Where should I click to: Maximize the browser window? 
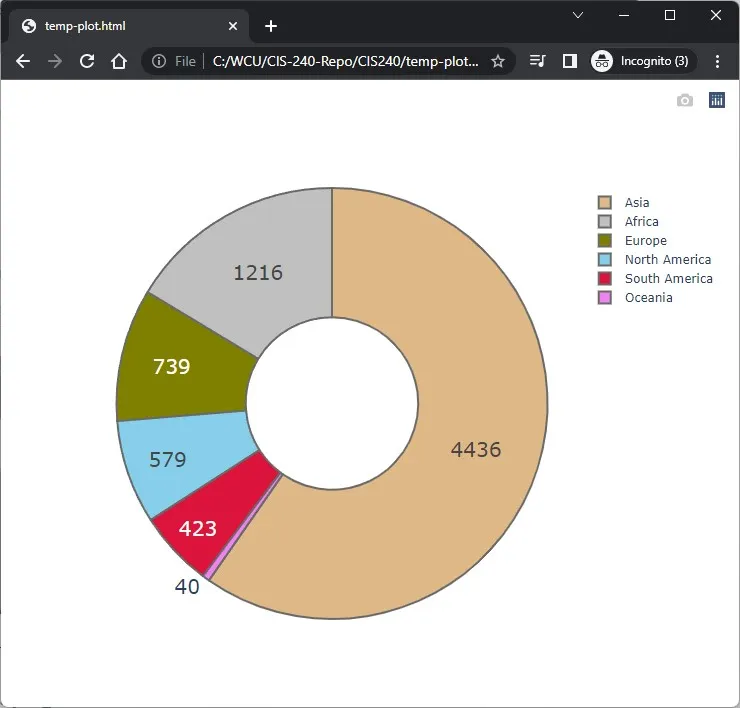click(x=670, y=15)
